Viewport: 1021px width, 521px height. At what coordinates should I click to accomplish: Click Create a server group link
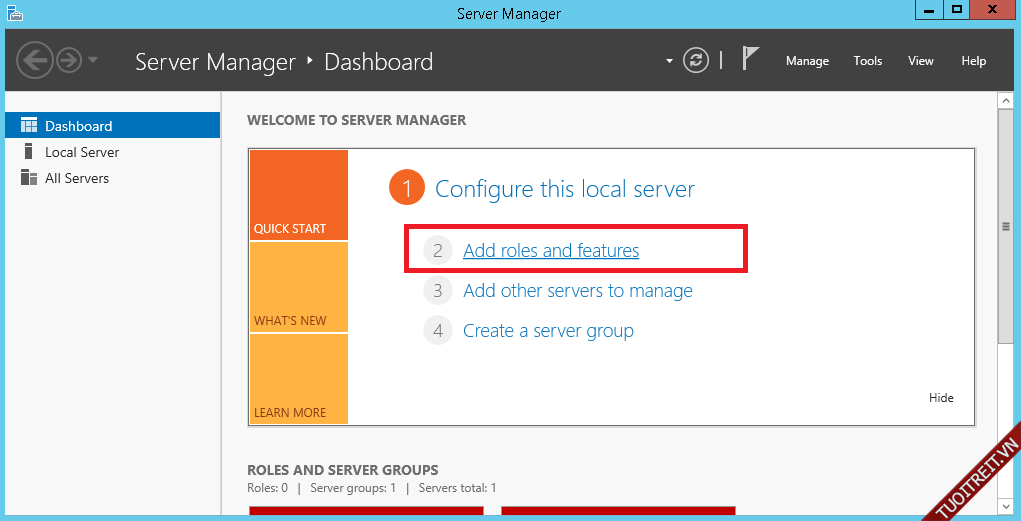tap(548, 331)
